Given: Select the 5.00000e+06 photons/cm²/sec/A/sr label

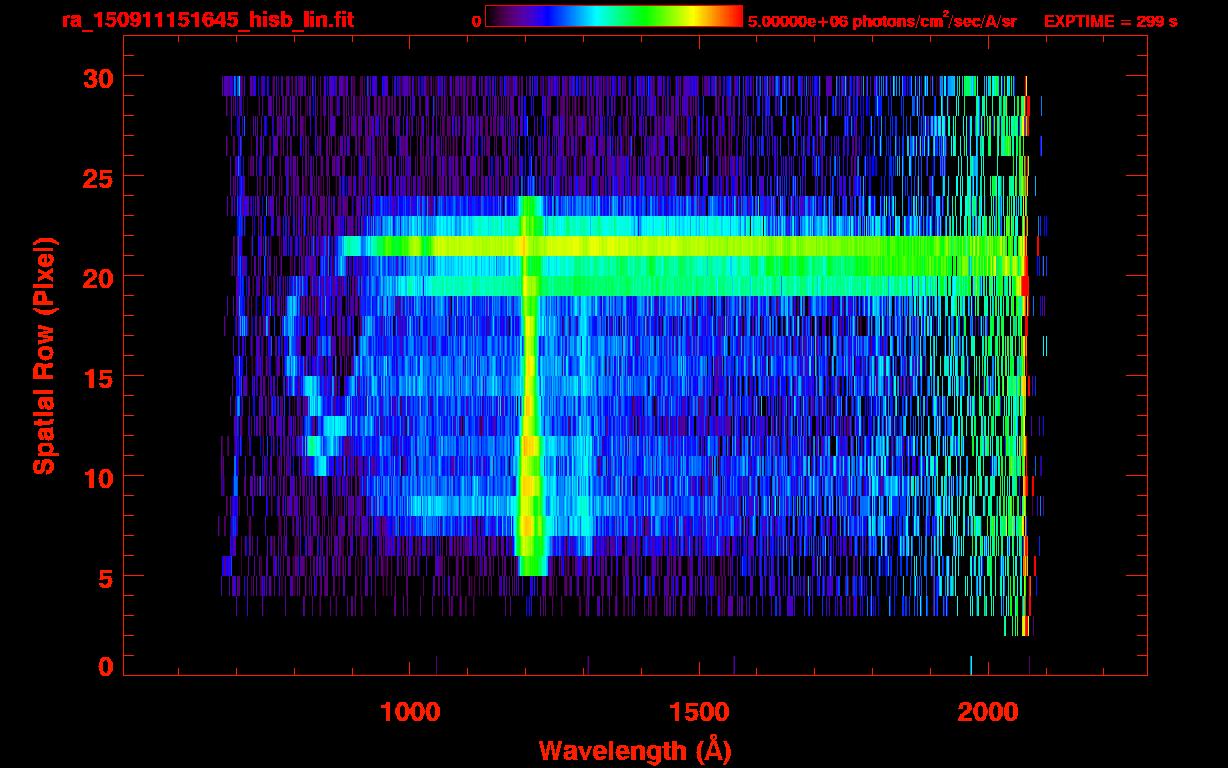Looking at the screenshot, I should pos(882,20).
